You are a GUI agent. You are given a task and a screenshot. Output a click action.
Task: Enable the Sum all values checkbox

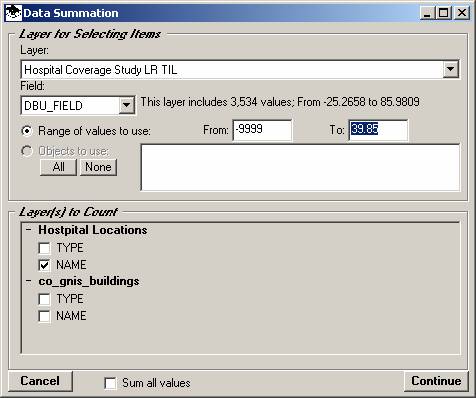[x=110, y=383]
